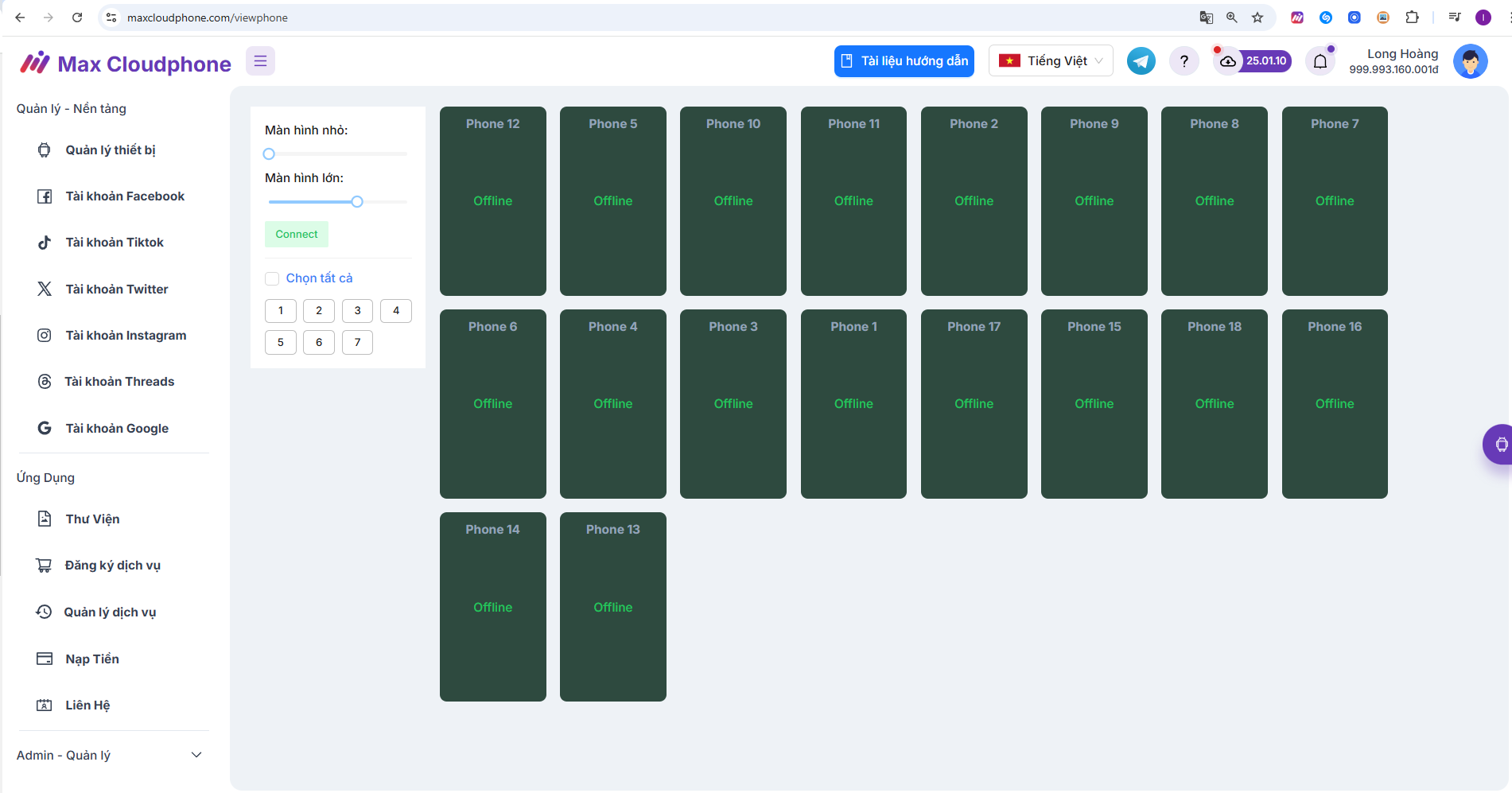
Task: Open the Phone 17 card
Action: [x=974, y=404]
